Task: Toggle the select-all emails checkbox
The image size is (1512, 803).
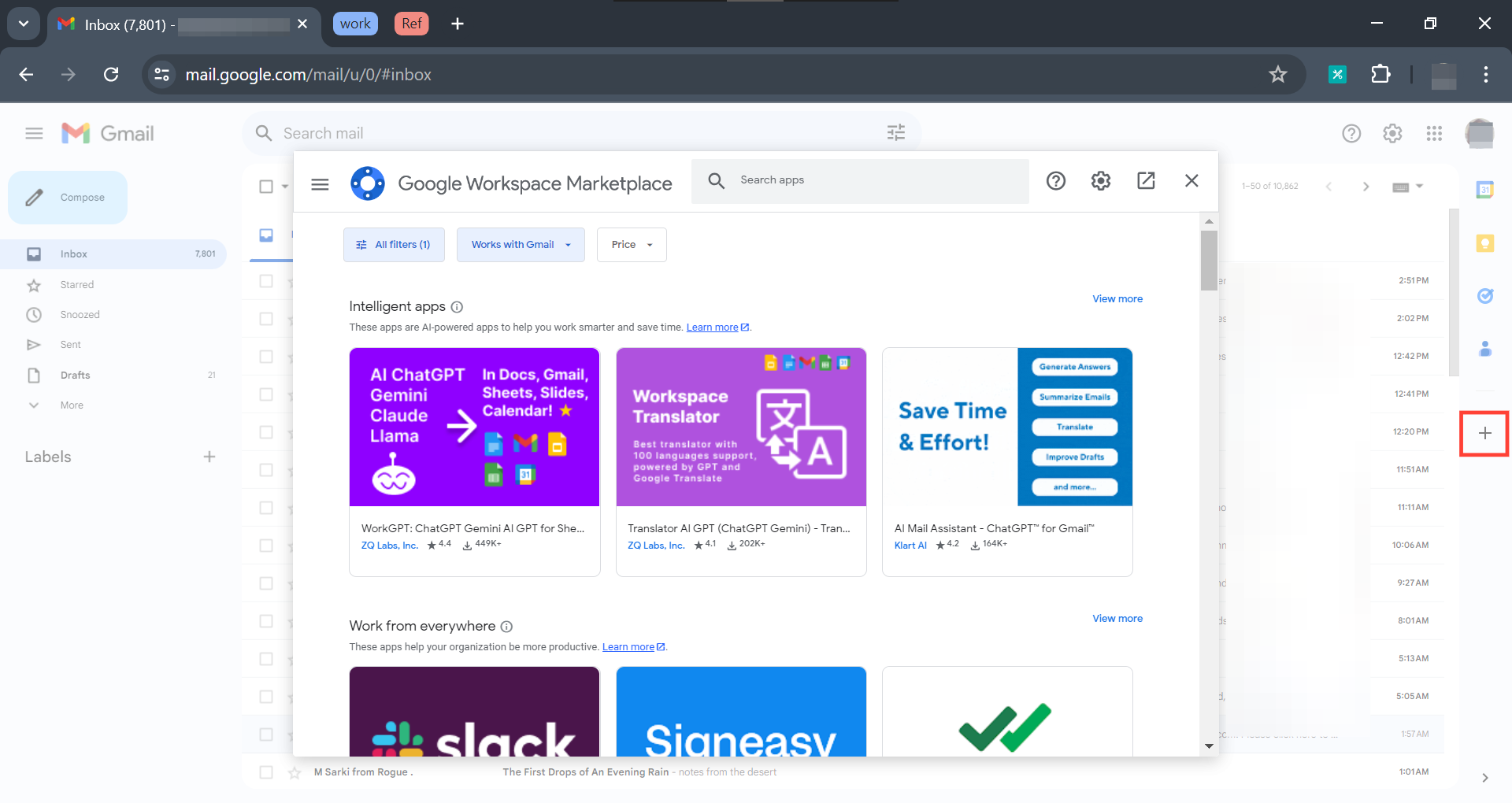Action: coord(266,187)
